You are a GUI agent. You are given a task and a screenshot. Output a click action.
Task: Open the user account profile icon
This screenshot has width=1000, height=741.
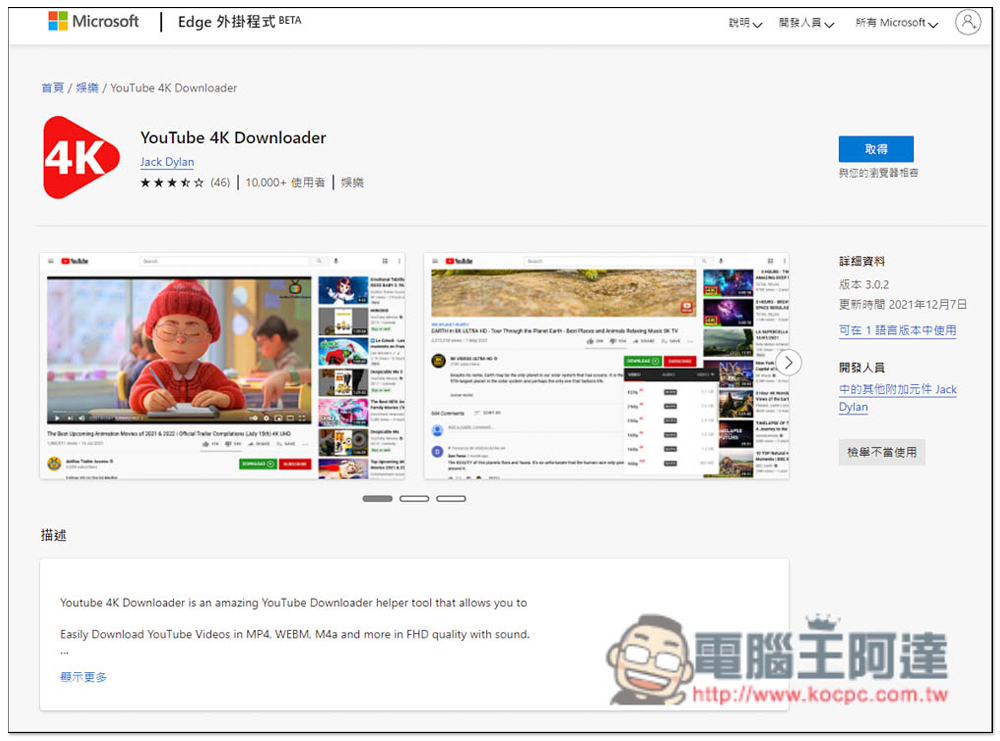tap(967, 22)
